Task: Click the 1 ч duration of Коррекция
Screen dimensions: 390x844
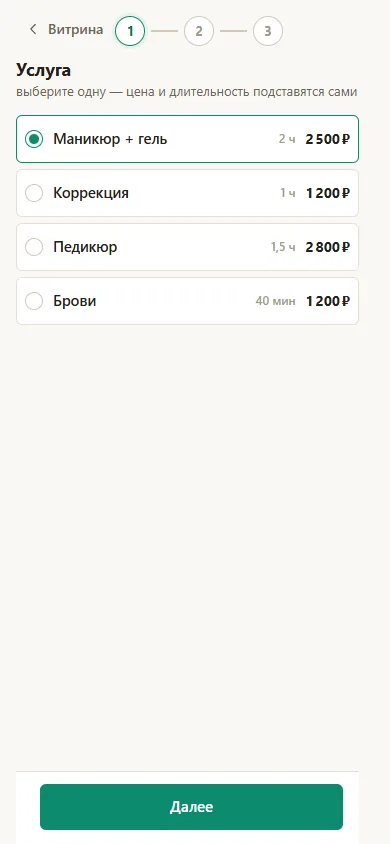Action: [x=288, y=193]
